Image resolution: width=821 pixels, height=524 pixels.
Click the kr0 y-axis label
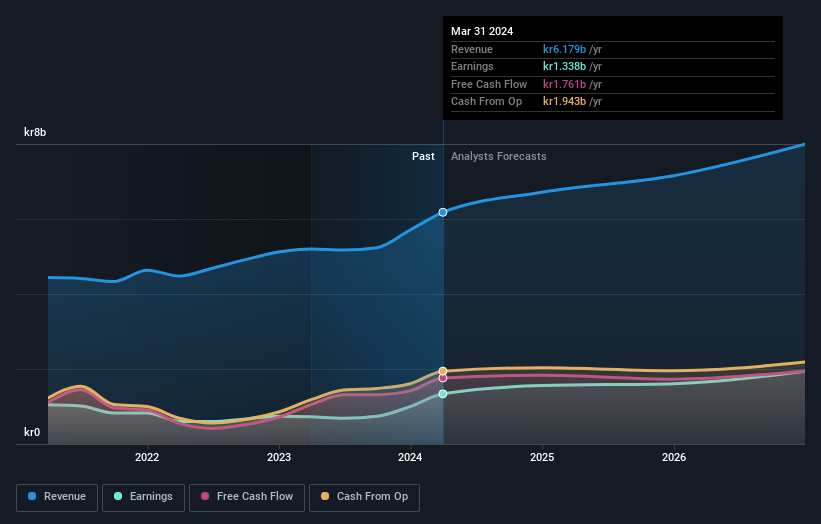point(32,432)
